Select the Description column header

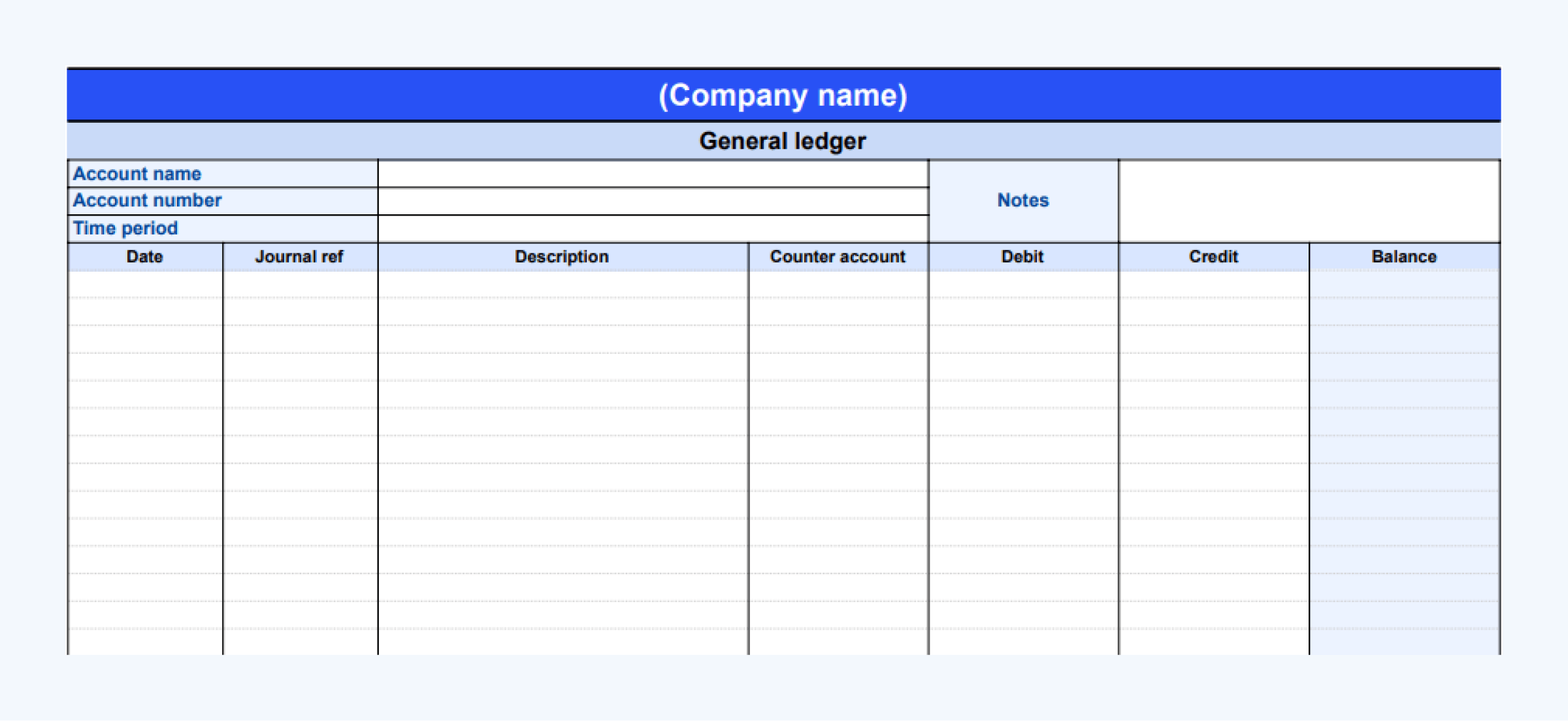[x=561, y=257]
